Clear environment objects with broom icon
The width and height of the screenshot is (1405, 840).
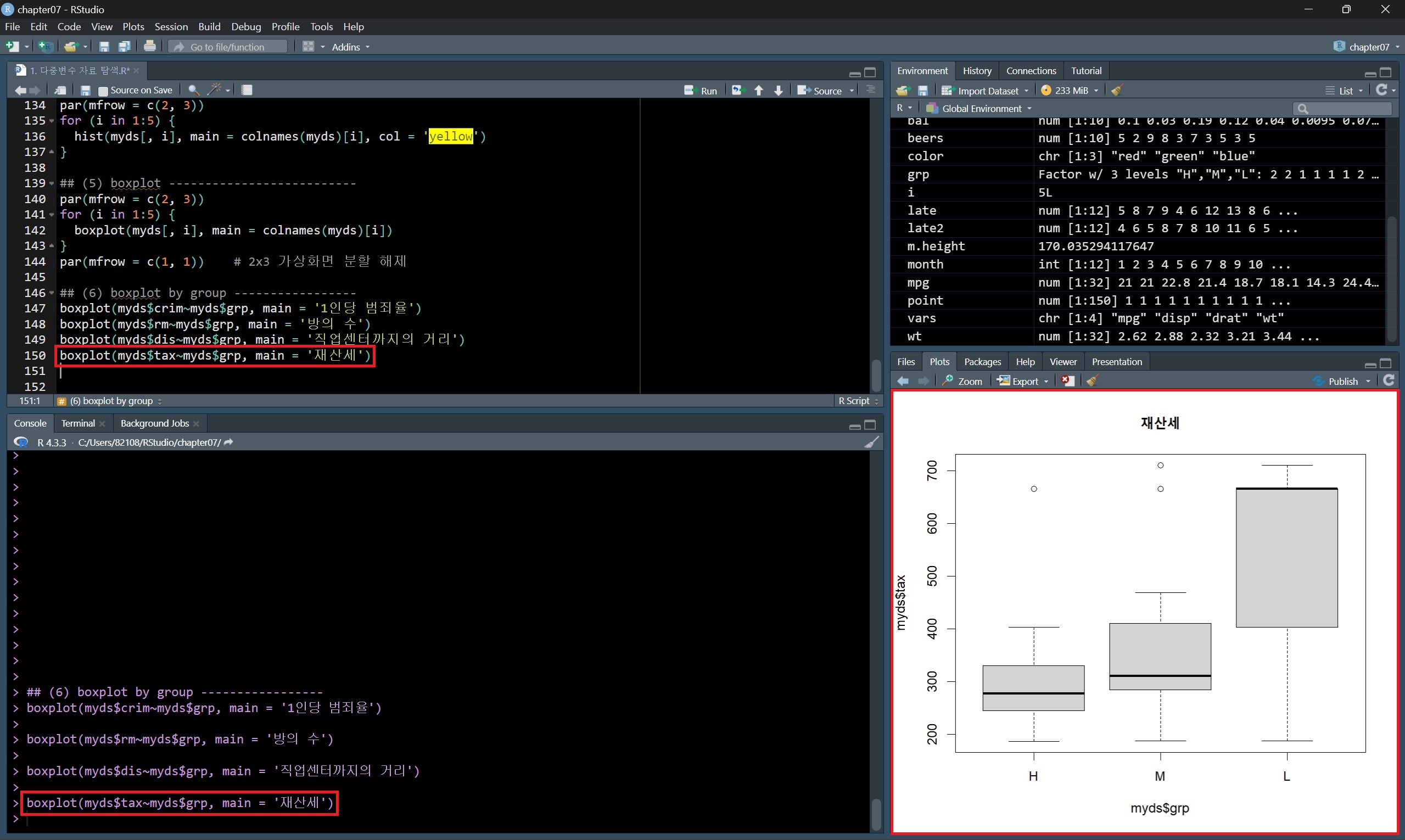1117,91
